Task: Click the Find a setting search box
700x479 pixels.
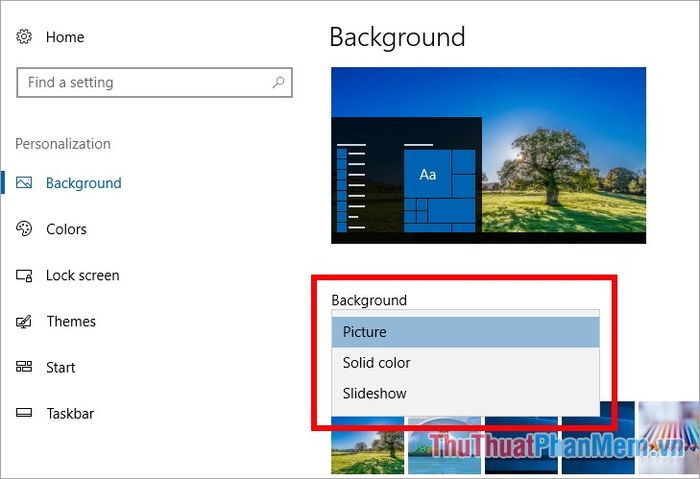Action: pyautogui.click(x=154, y=82)
